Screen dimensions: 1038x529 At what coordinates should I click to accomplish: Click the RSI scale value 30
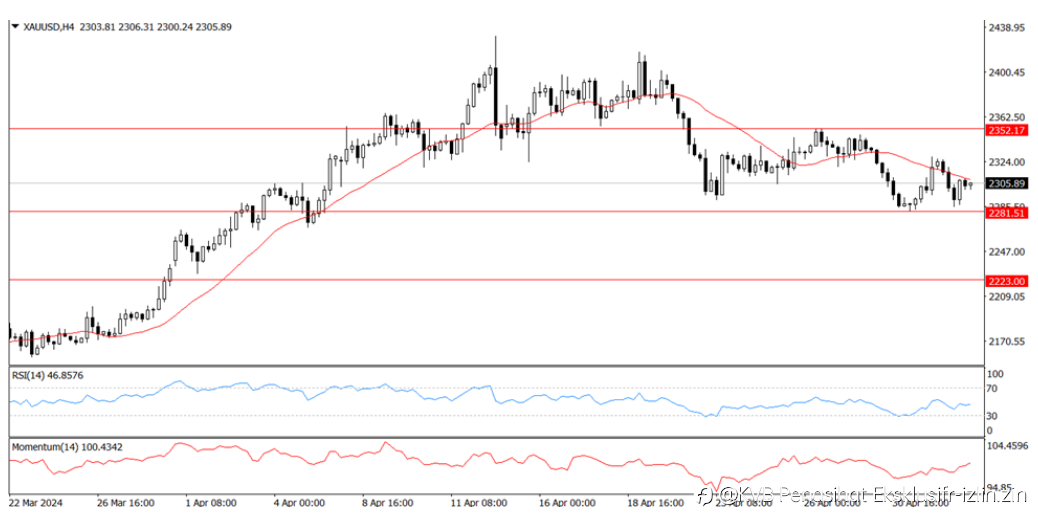click(992, 416)
